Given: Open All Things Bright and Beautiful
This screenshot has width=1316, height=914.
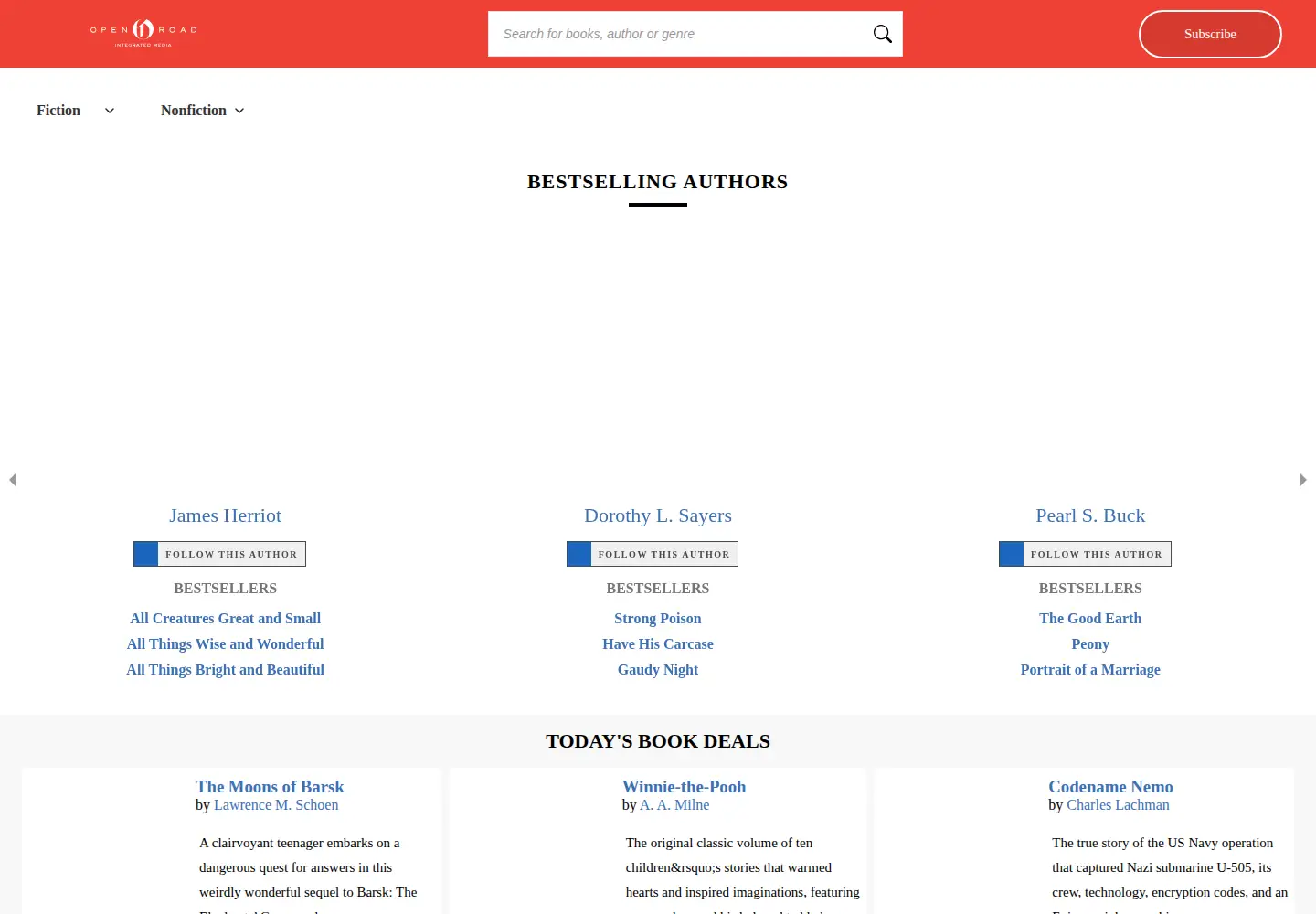Looking at the screenshot, I should [x=226, y=670].
